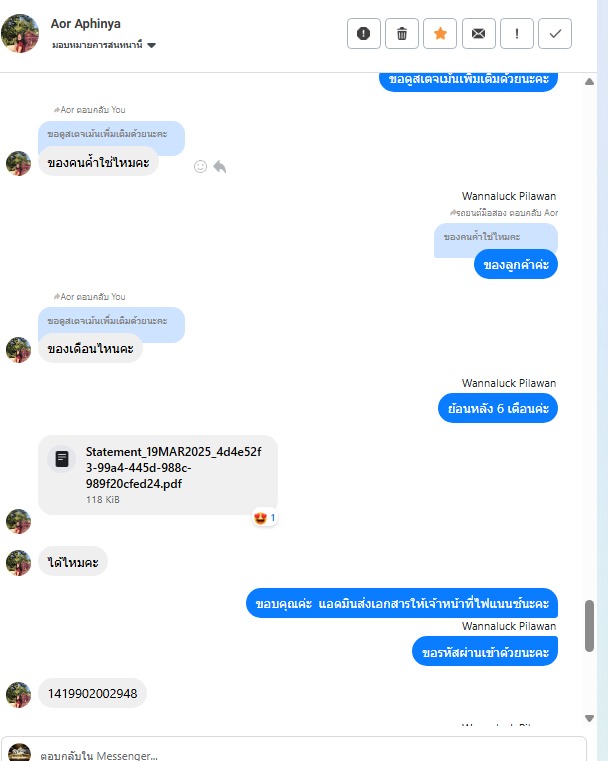Mark conversation unread with envelope icon
The width and height of the screenshot is (608, 761).
pyautogui.click(x=478, y=33)
